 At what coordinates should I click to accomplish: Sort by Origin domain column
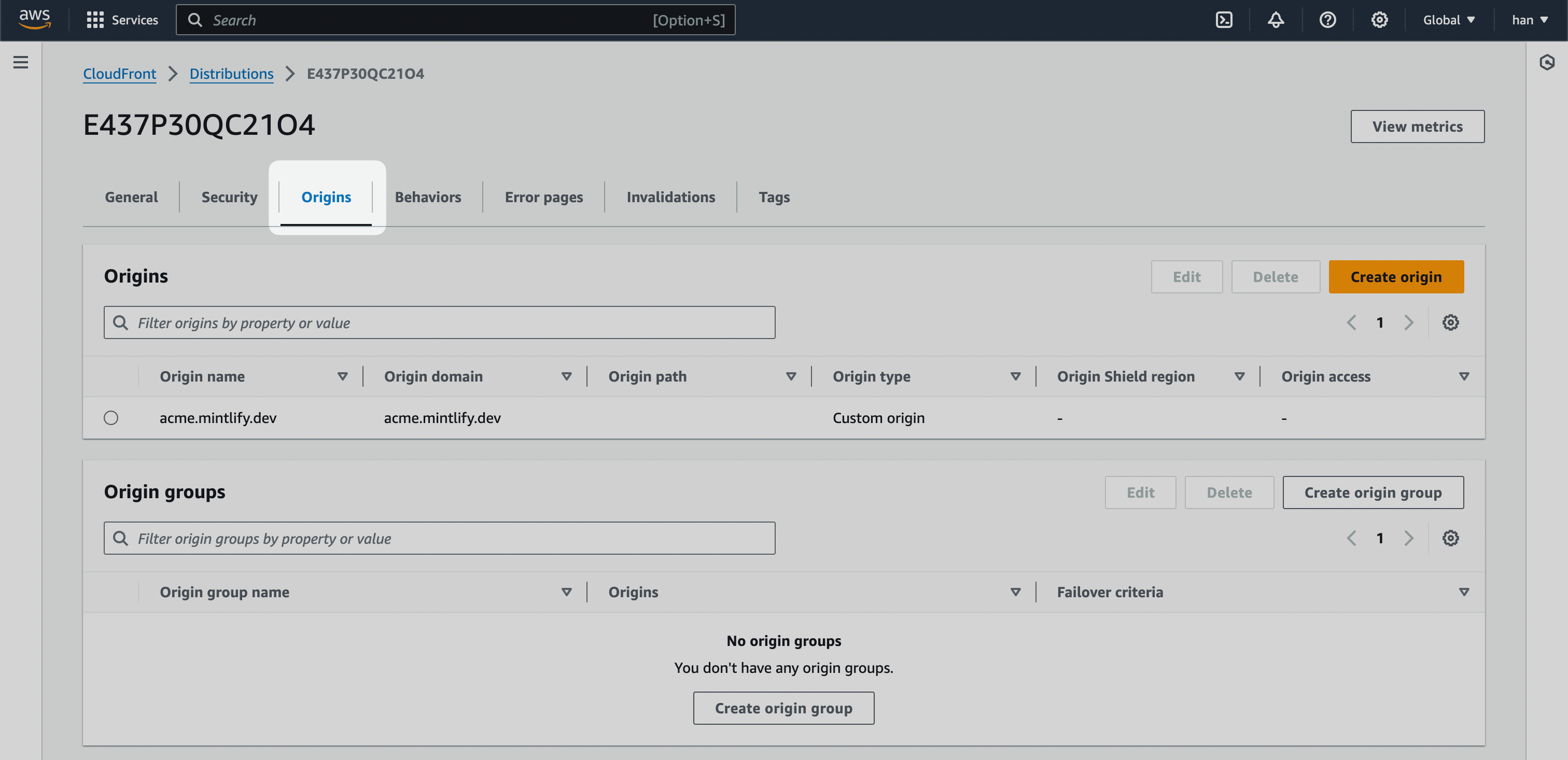[566, 377]
